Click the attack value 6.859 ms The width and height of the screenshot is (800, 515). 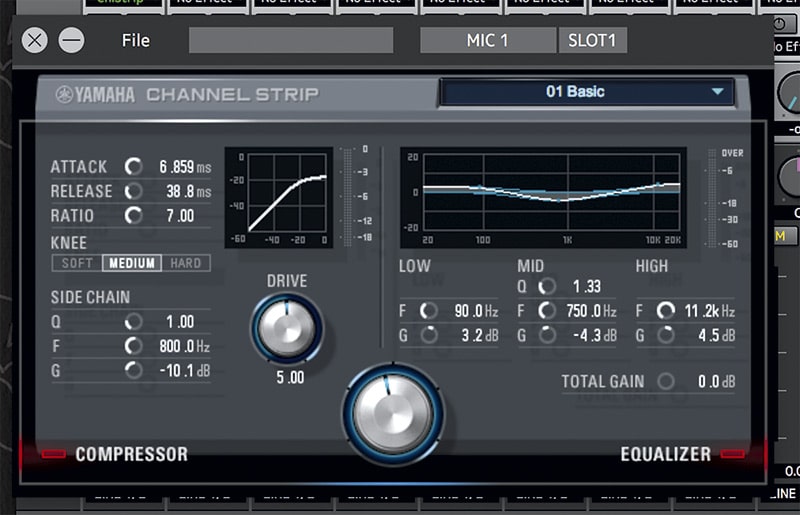coord(185,167)
